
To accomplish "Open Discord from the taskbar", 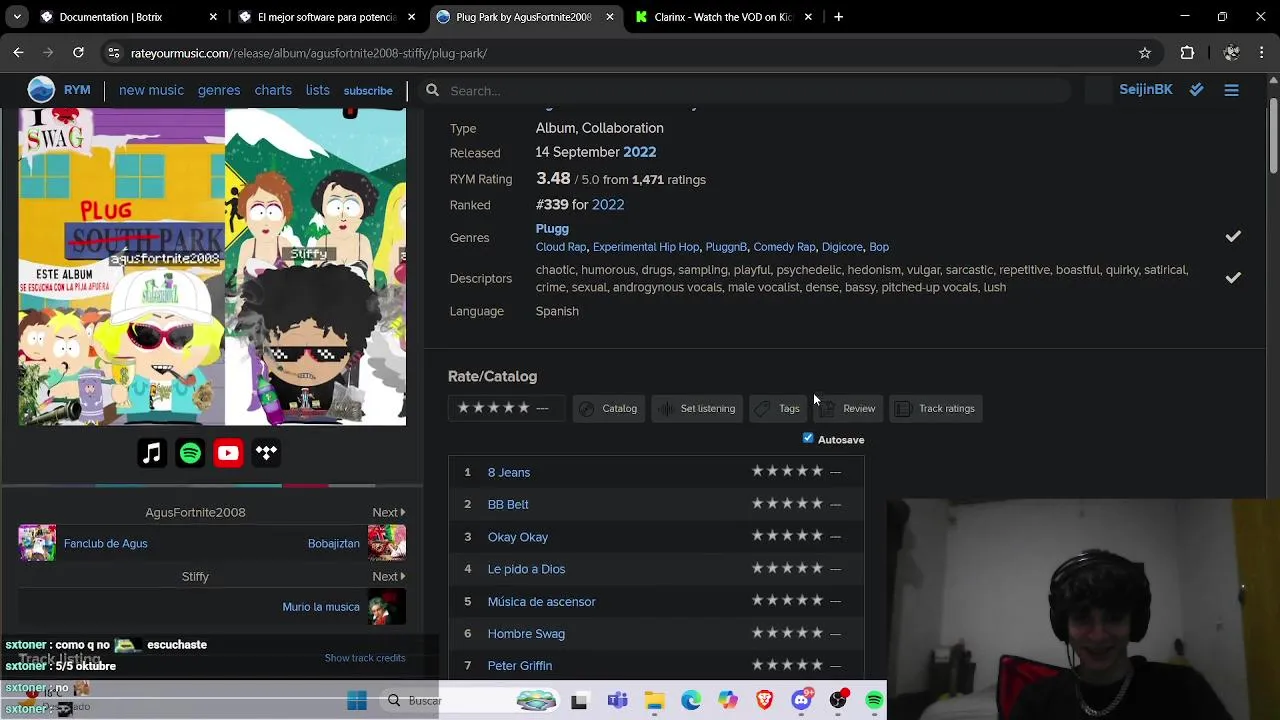I will click(801, 701).
